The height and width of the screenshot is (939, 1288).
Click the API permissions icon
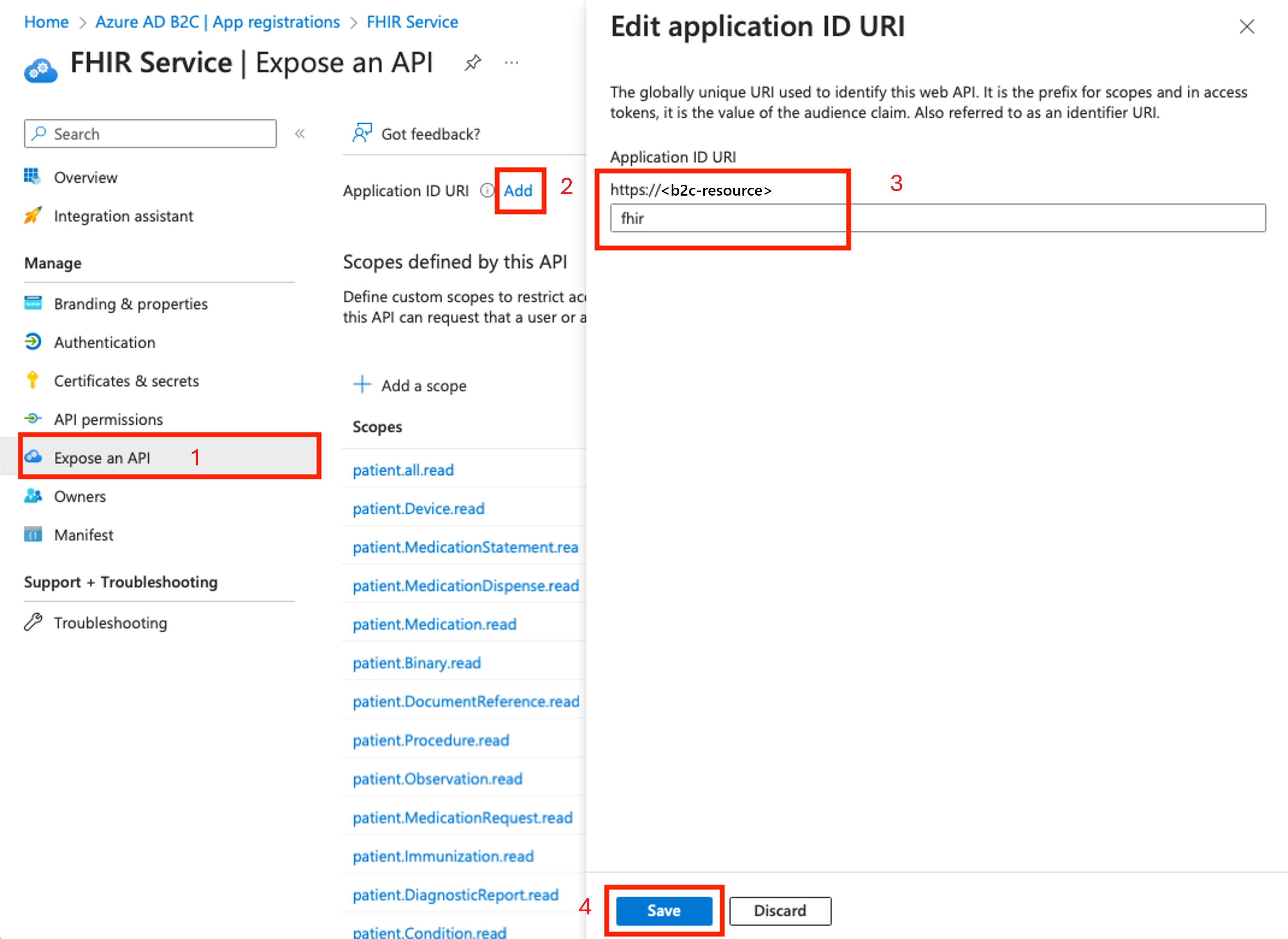[x=33, y=419]
